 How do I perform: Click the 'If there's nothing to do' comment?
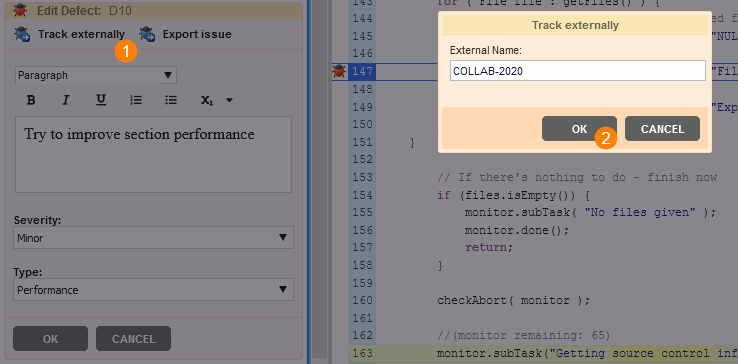577,178
